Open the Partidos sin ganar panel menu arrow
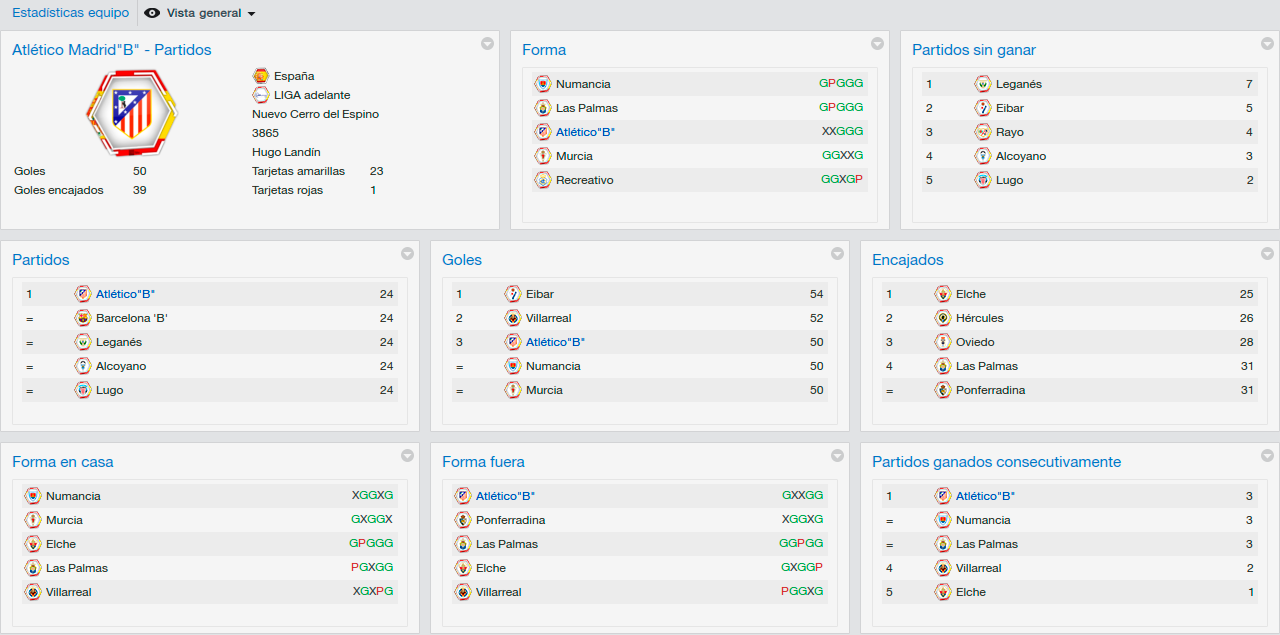This screenshot has height=635, width=1280. click(1267, 44)
